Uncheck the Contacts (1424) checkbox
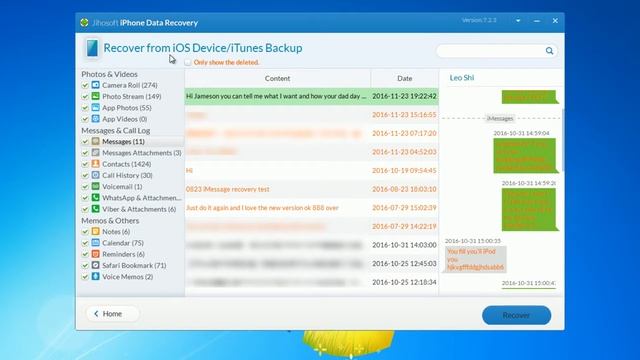 [85, 164]
